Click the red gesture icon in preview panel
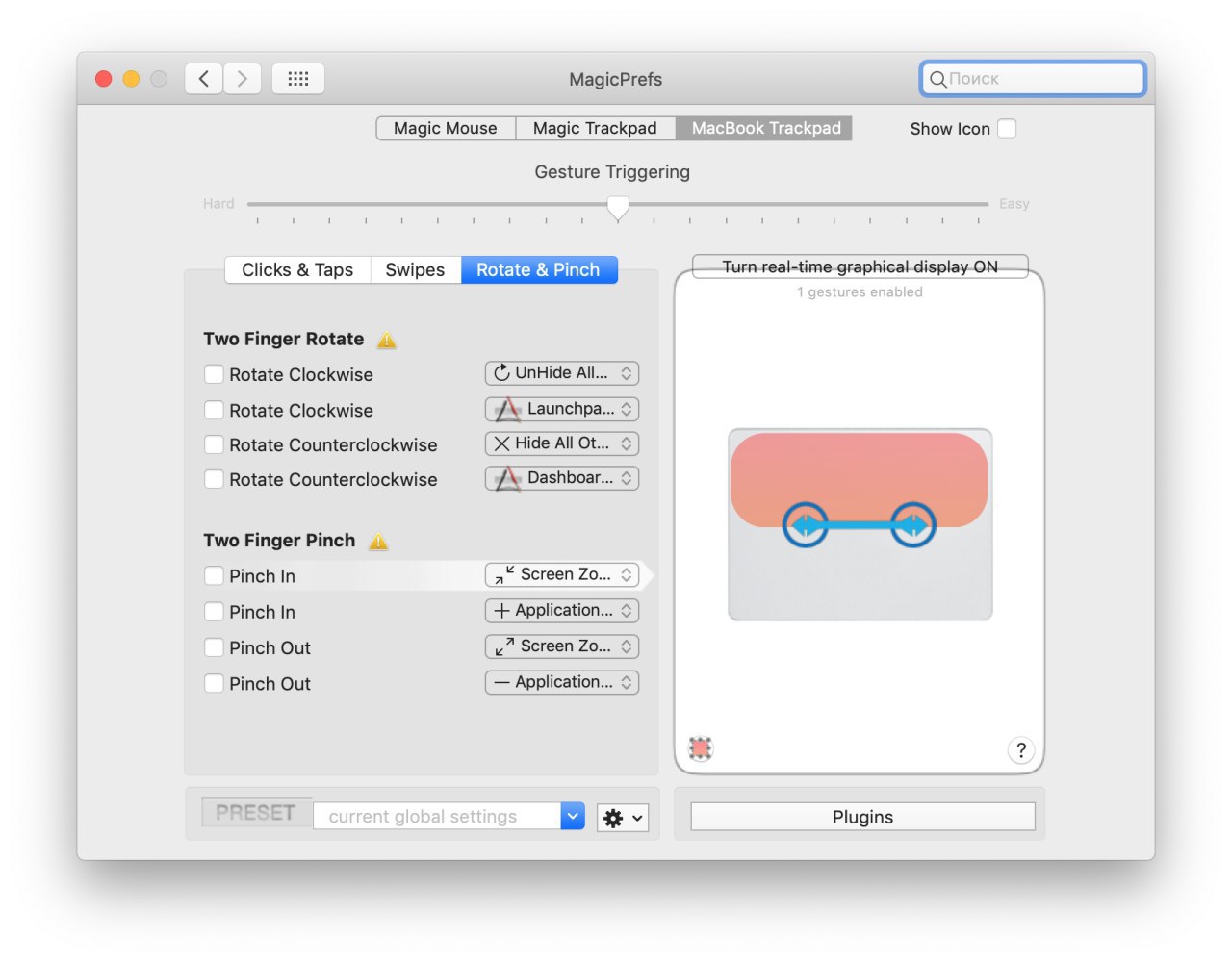 pyautogui.click(x=701, y=748)
